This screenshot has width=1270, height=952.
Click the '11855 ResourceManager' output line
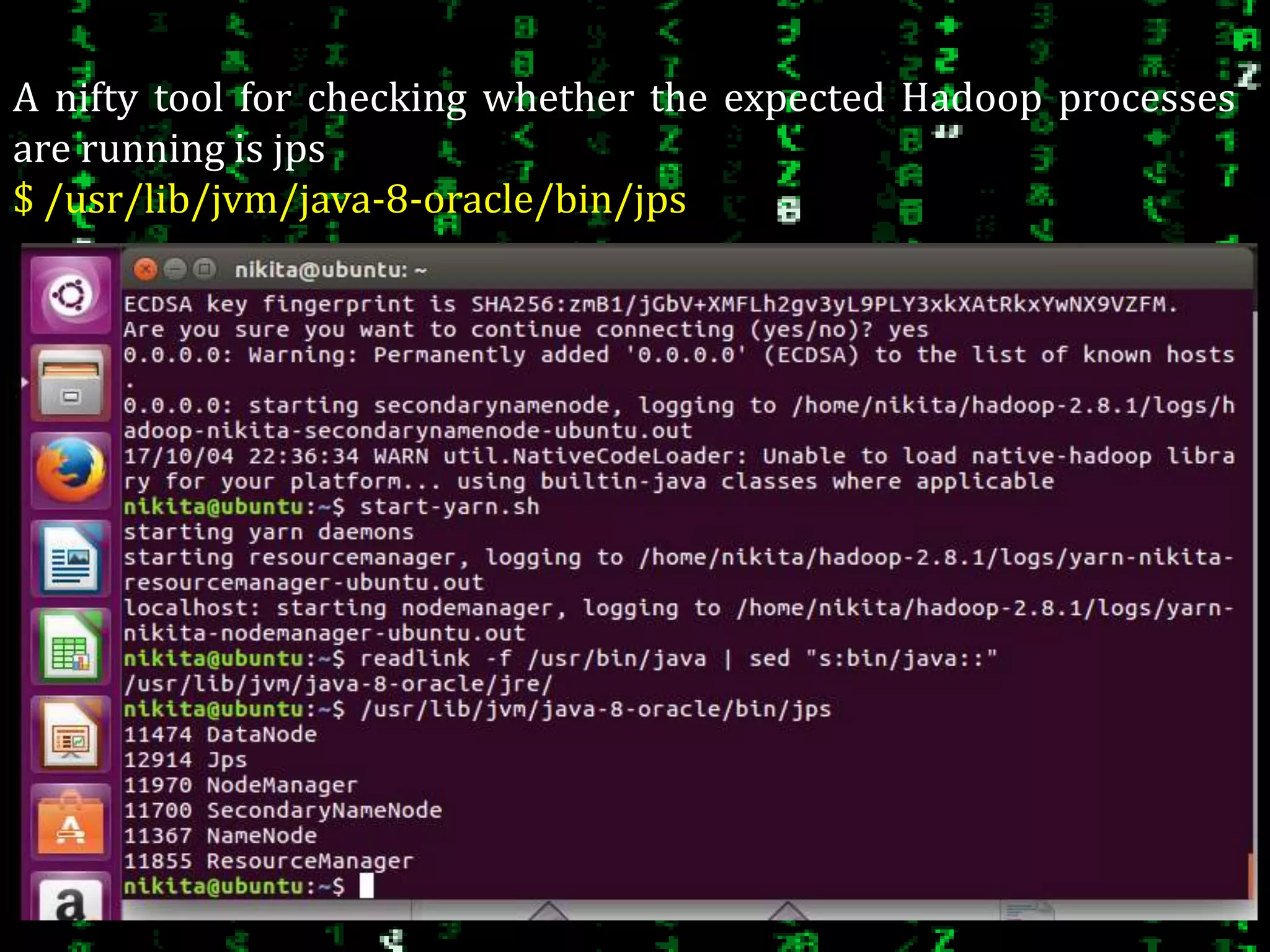(269, 862)
